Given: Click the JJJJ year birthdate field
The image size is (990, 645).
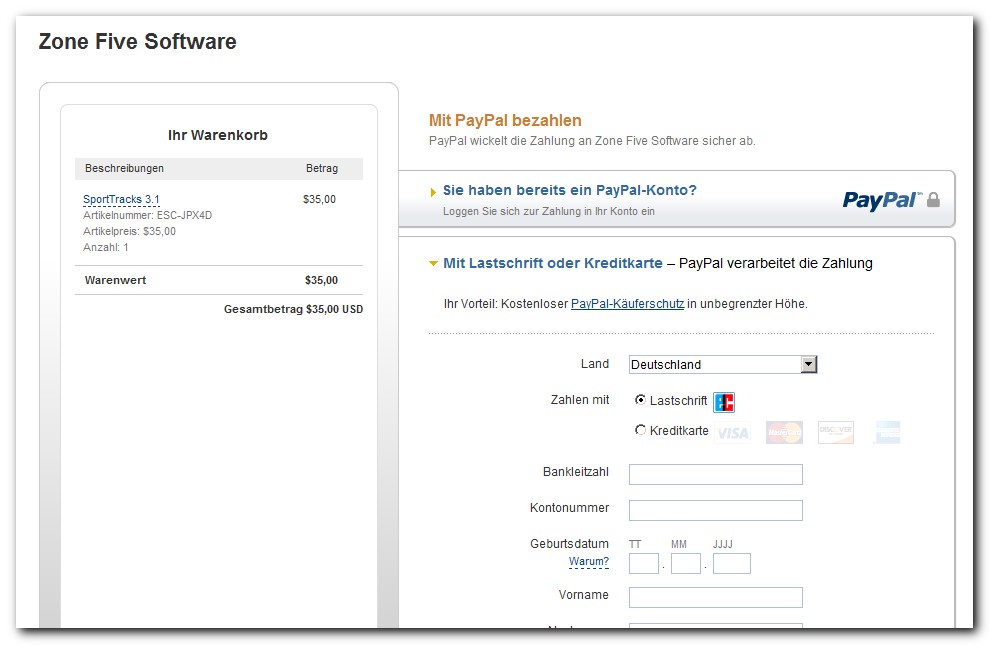Looking at the screenshot, I should tap(731, 564).
